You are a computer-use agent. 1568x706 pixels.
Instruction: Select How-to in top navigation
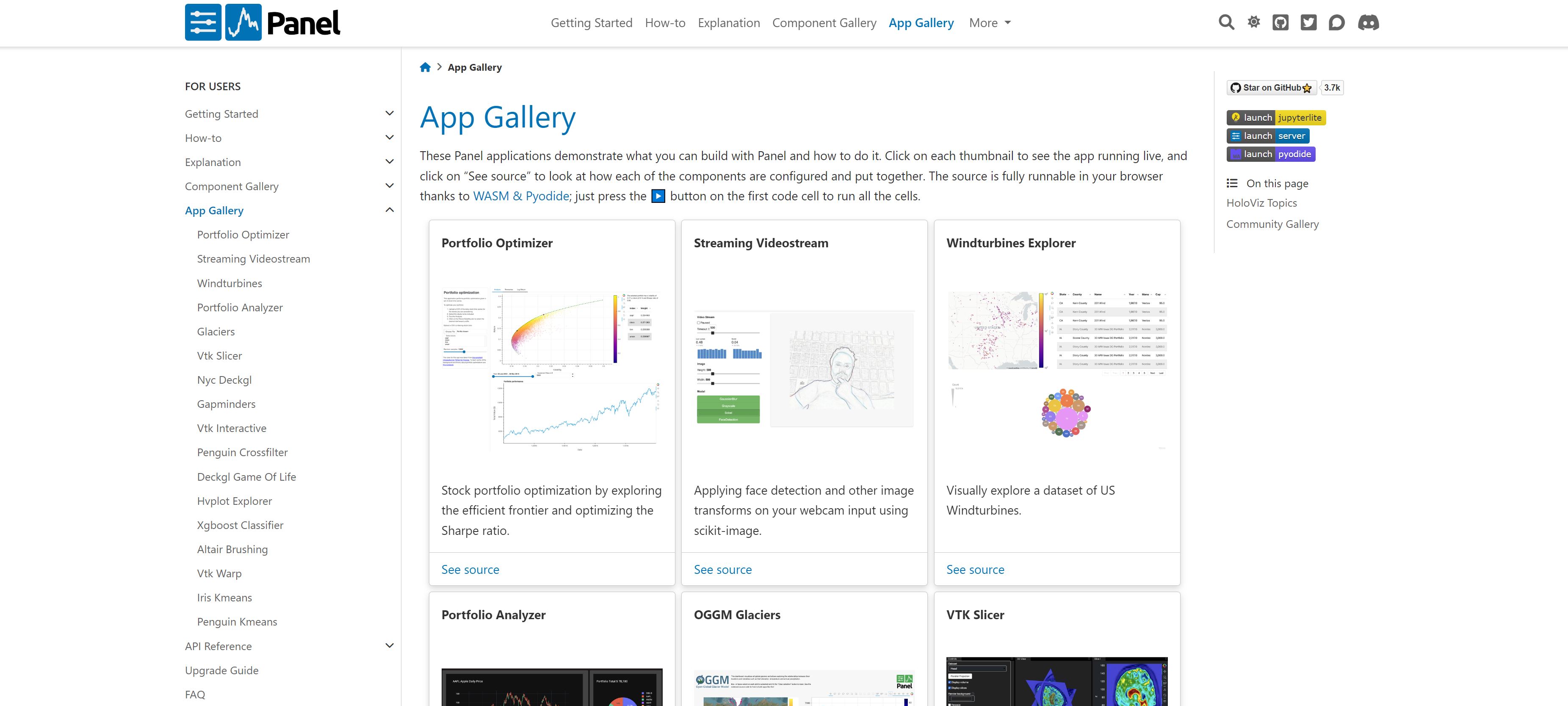tap(665, 22)
